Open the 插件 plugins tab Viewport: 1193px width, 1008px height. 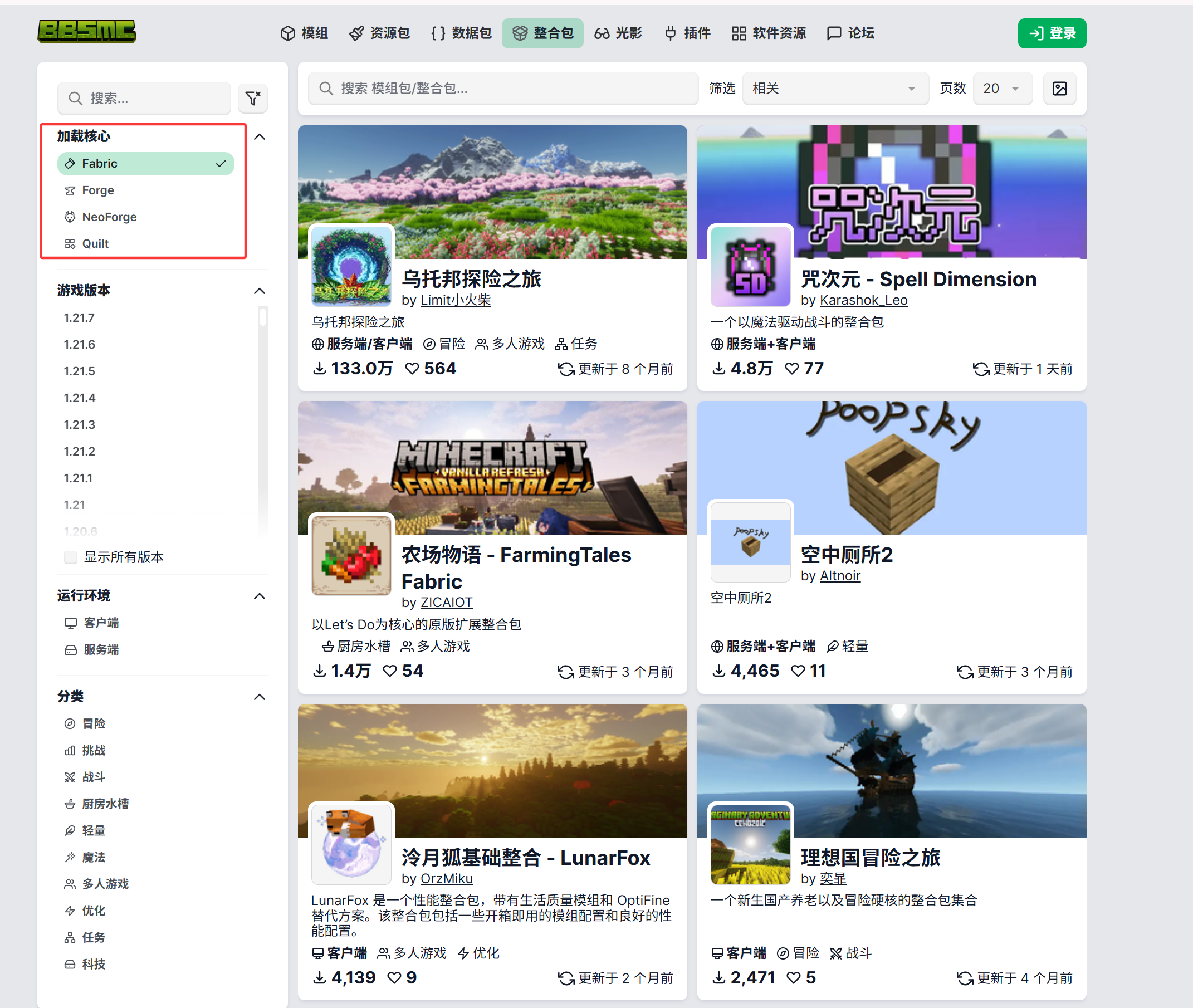(x=688, y=33)
